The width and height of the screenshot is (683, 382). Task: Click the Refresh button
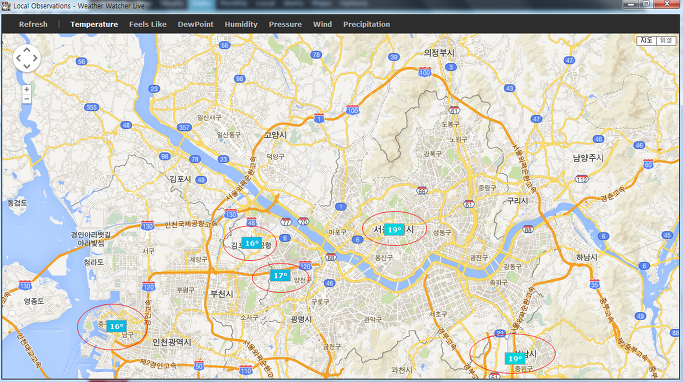(x=33, y=24)
